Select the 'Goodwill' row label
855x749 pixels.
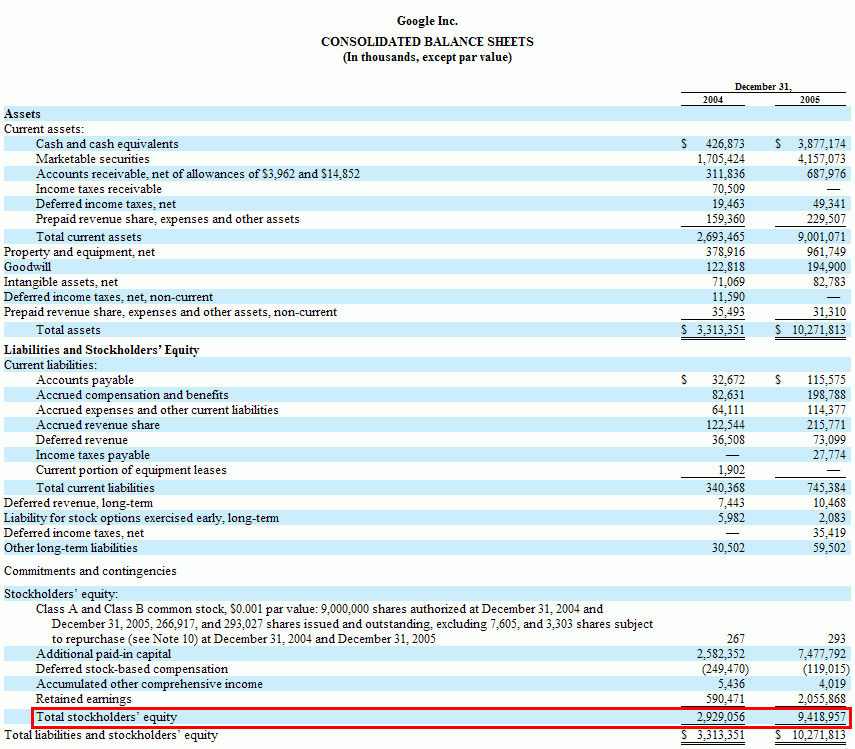(x=27, y=267)
